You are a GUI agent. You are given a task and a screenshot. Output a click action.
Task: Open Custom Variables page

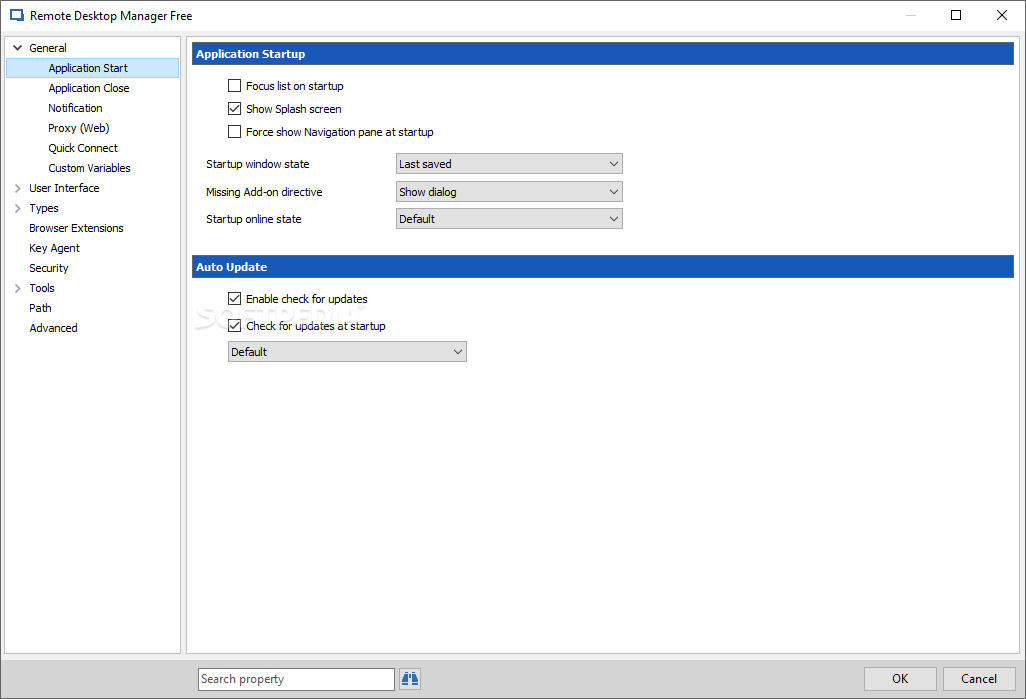point(89,168)
